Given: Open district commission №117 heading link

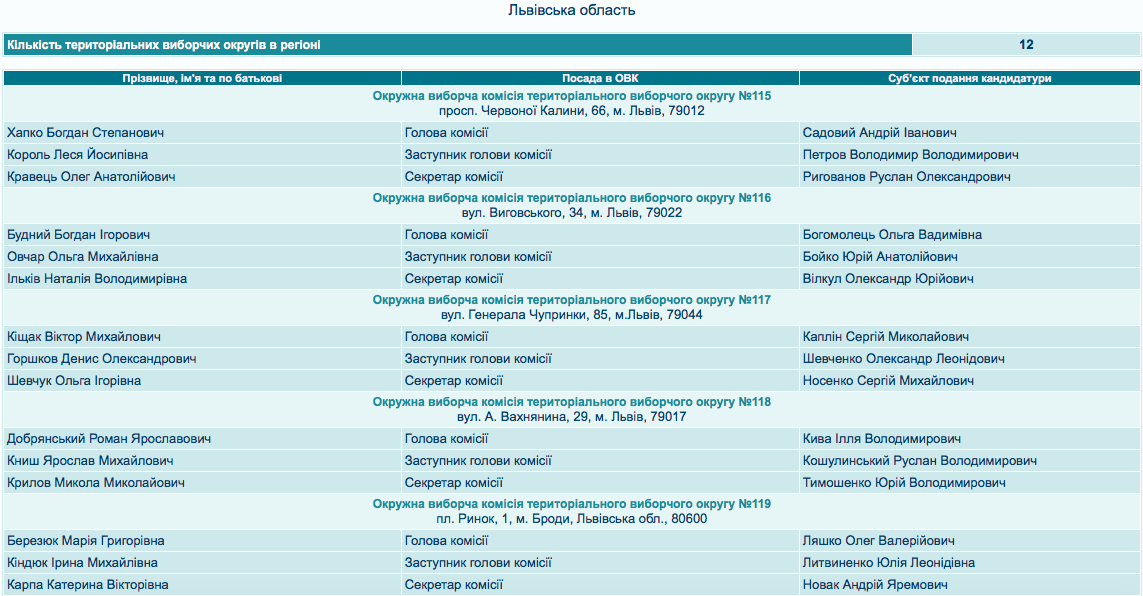Looking at the screenshot, I should 571,300.
